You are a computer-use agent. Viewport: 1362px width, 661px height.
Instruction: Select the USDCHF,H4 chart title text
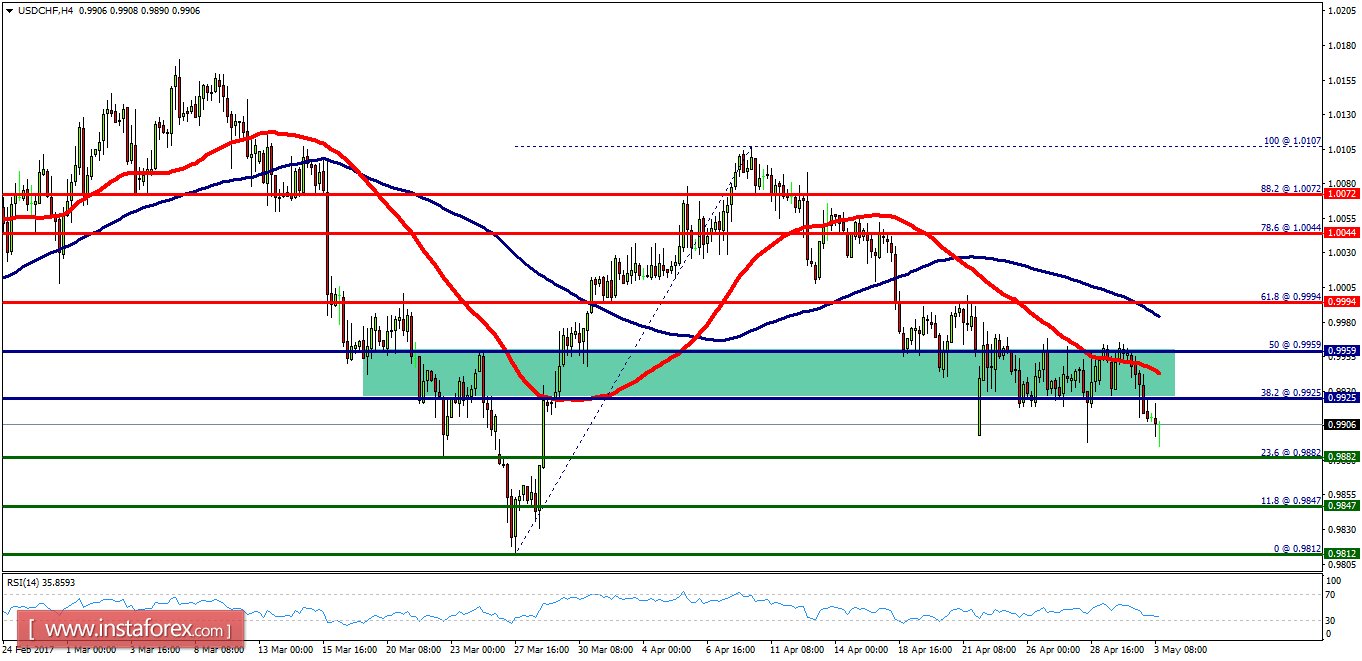45,9
